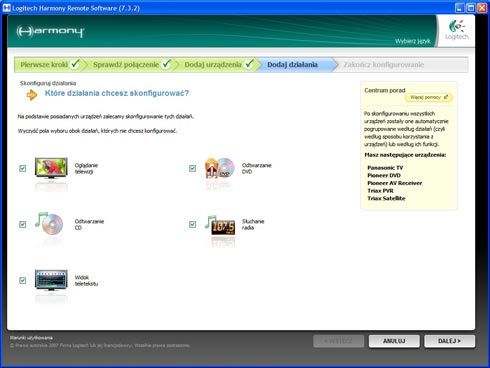Click the DVD disc icon for Odtwarzanie DVD
490x368 pixels.
pos(220,168)
